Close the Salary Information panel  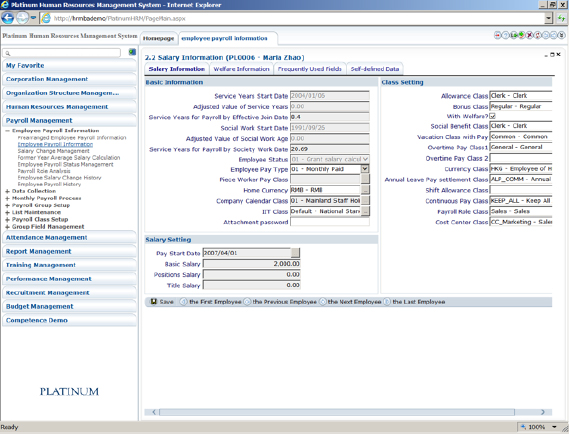point(558,54)
